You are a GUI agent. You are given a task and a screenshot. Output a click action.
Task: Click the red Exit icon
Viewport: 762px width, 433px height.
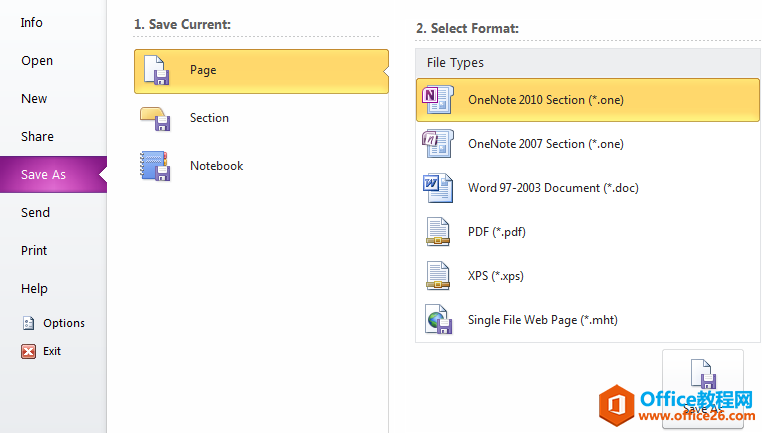tap(29, 351)
